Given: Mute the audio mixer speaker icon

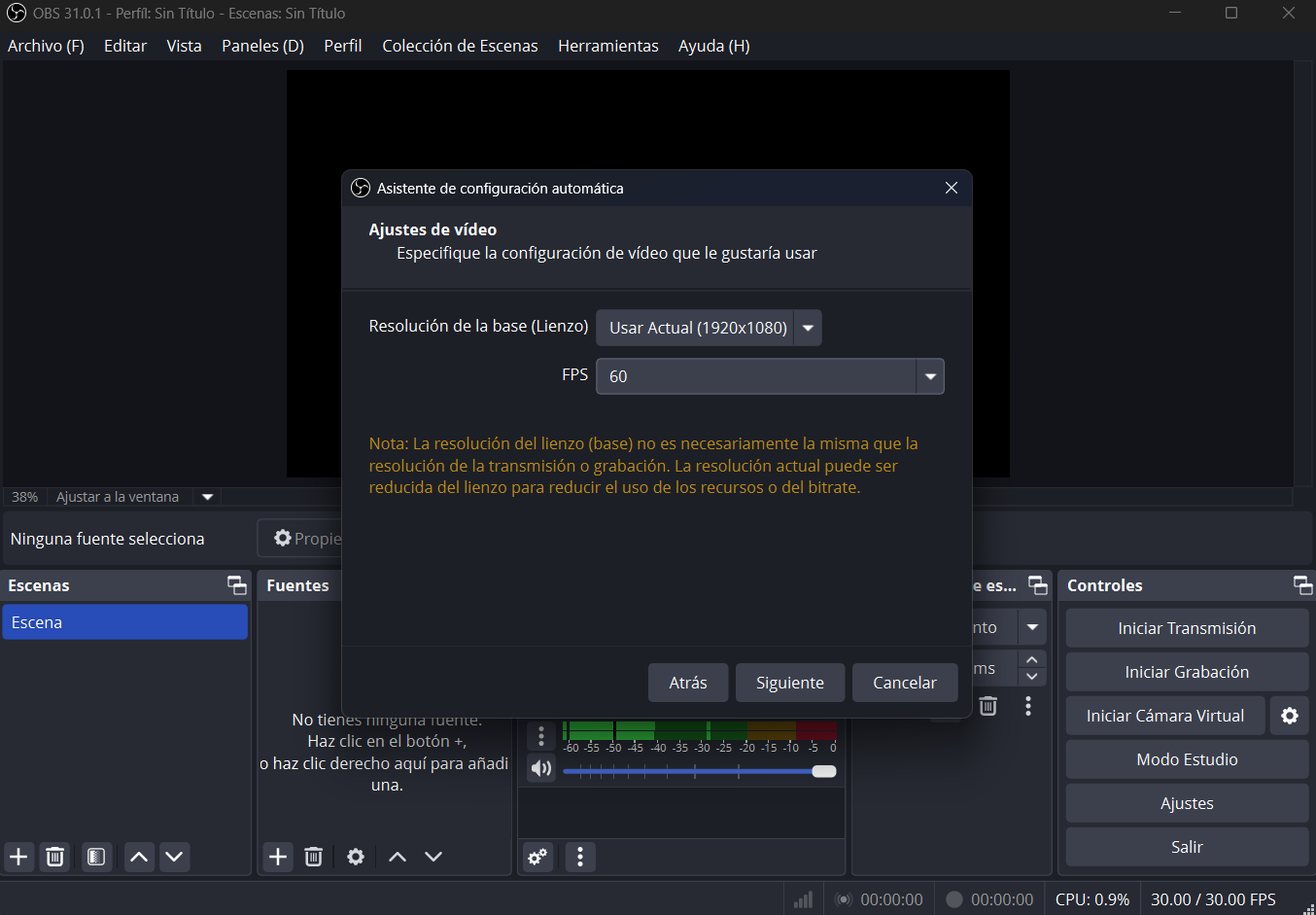Looking at the screenshot, I should (x=541, y=768).
